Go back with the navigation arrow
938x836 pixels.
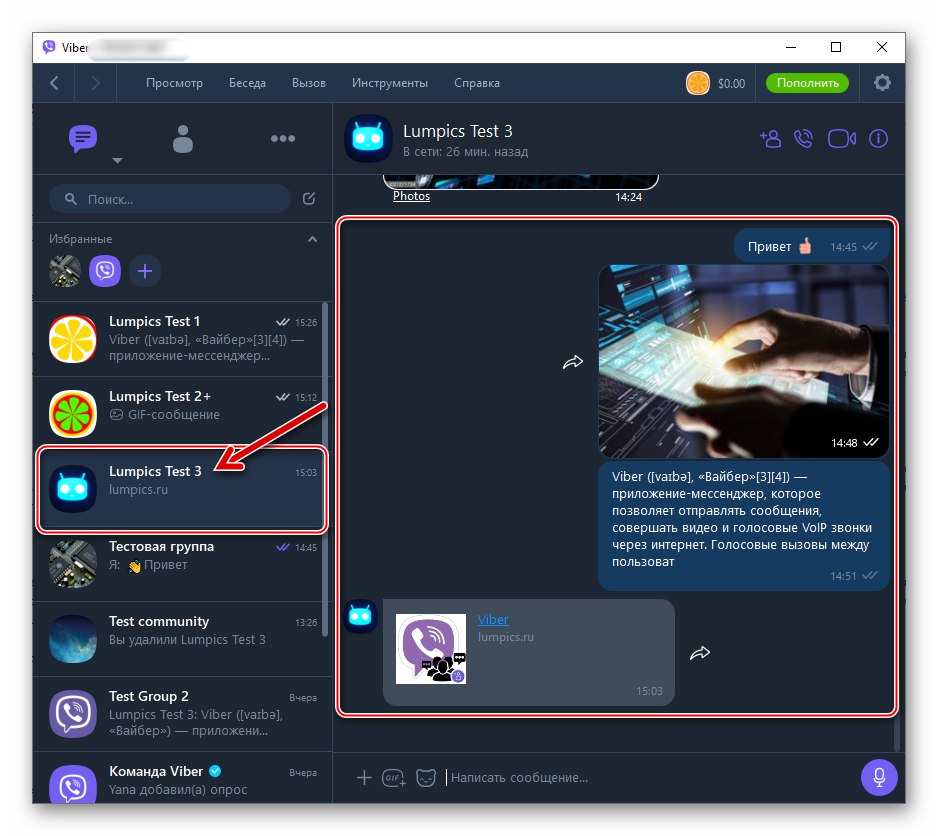point(54,83)
